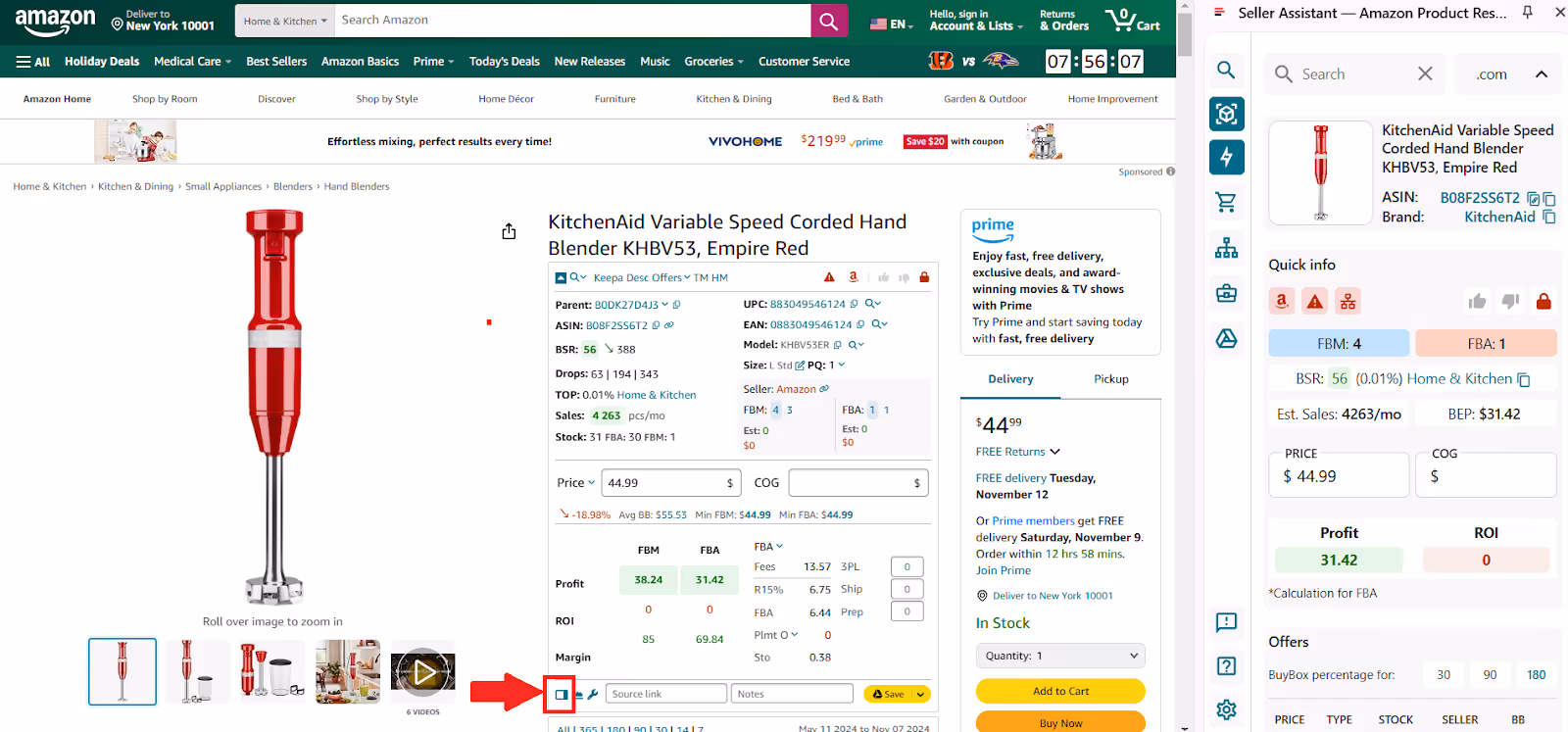Click the Quick info variations network badge
The height and width of the screenshot is (732, 1568).
[x=1348, y=301]
